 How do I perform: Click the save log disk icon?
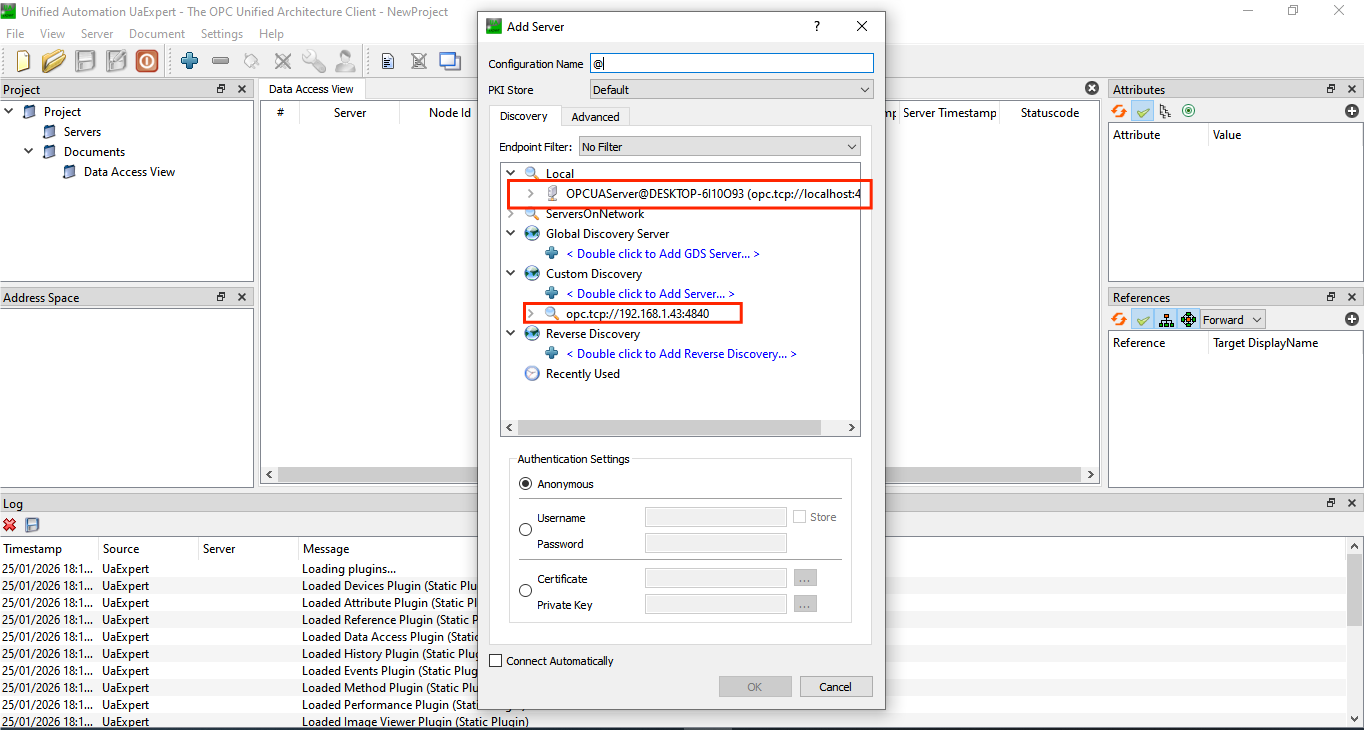(x=32, y=525)
